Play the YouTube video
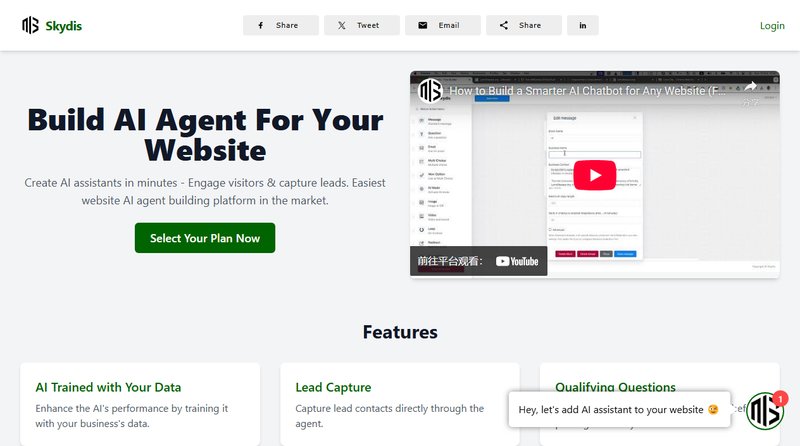 595,175
